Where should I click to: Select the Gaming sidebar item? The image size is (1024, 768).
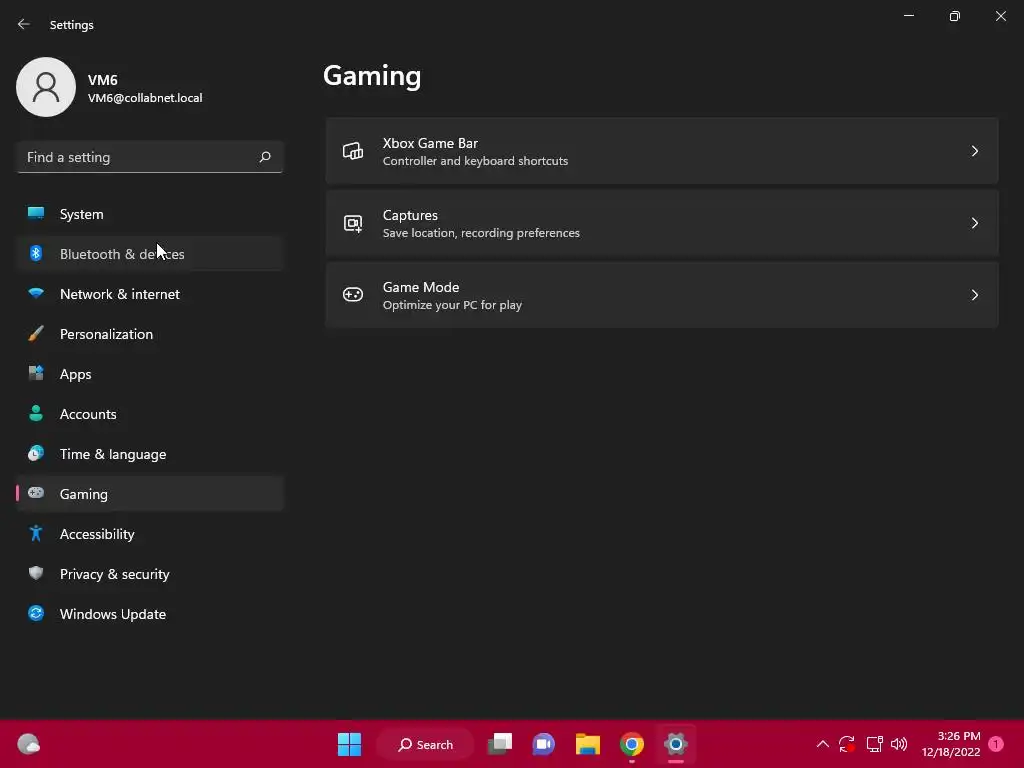tap(150, 494)
